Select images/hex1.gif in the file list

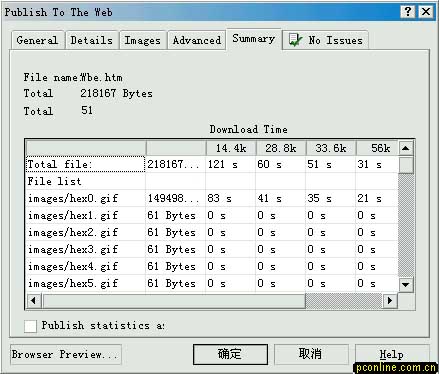tap(86, 215)
